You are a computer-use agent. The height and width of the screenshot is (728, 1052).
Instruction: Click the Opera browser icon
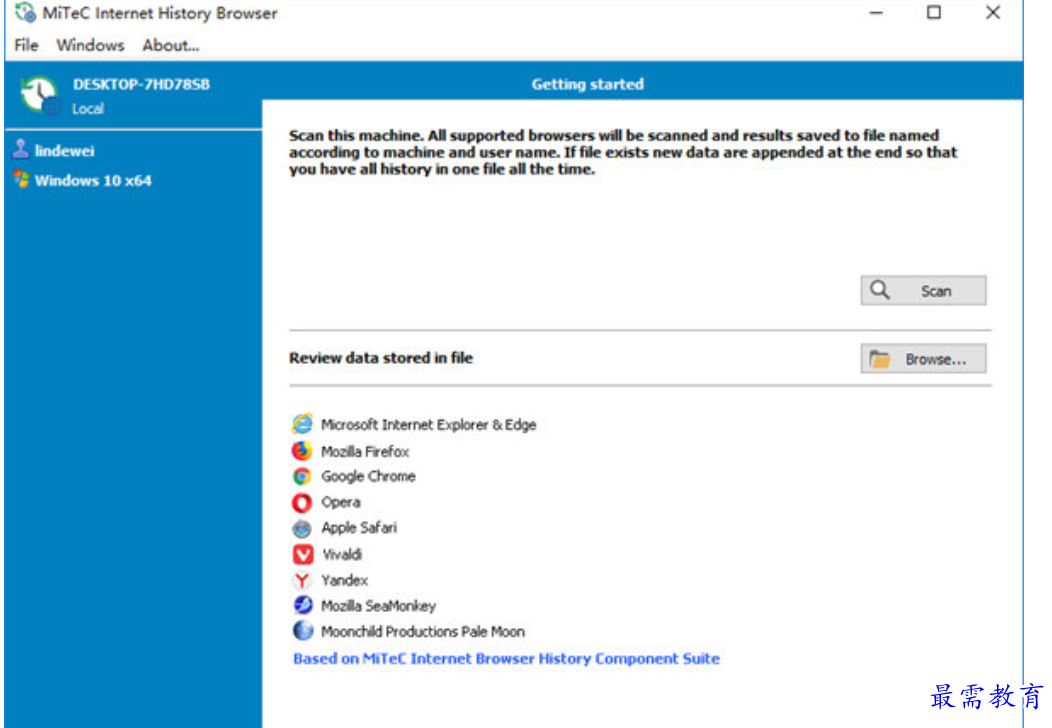click(x=302, y=502)
